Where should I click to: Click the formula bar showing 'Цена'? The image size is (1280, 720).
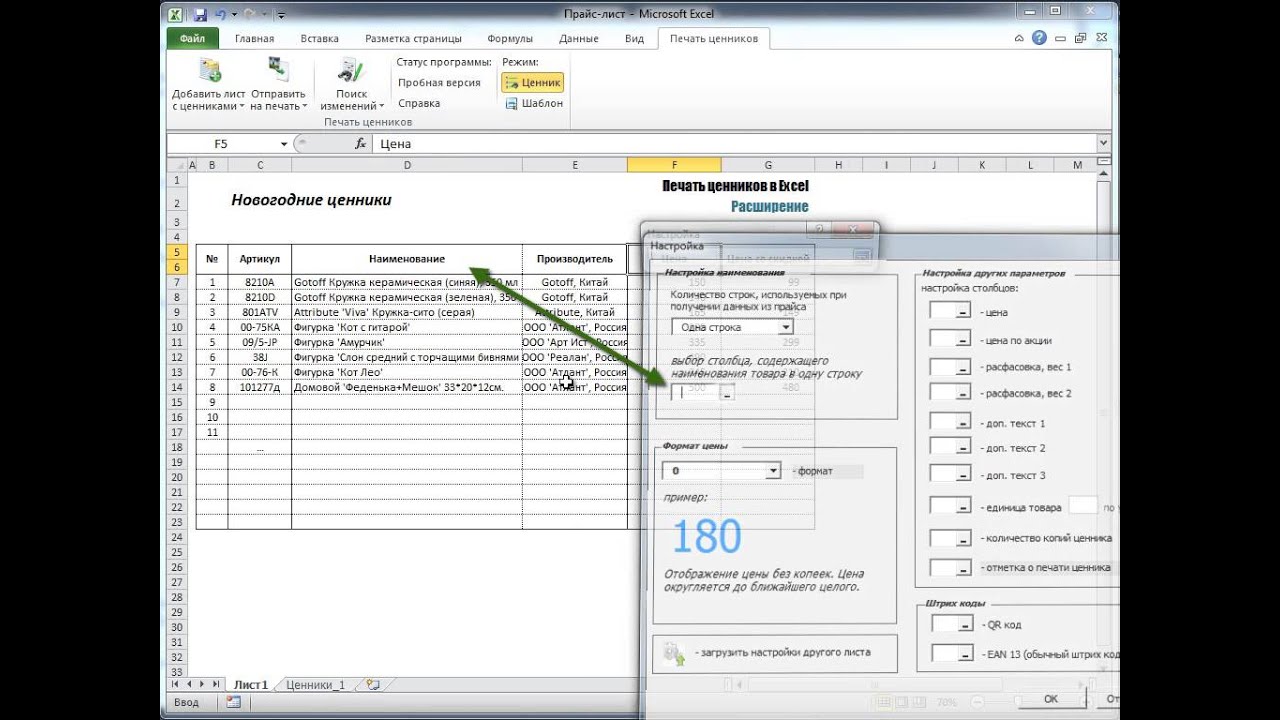pos(735,144)
